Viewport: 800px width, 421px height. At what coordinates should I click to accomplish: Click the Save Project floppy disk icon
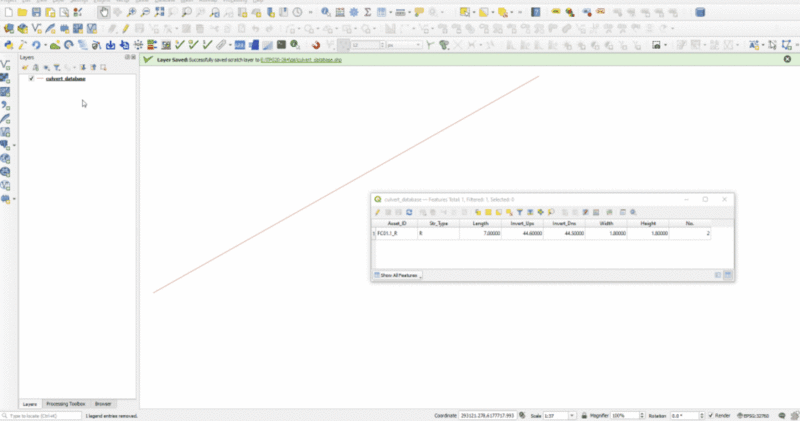(37, 13)
